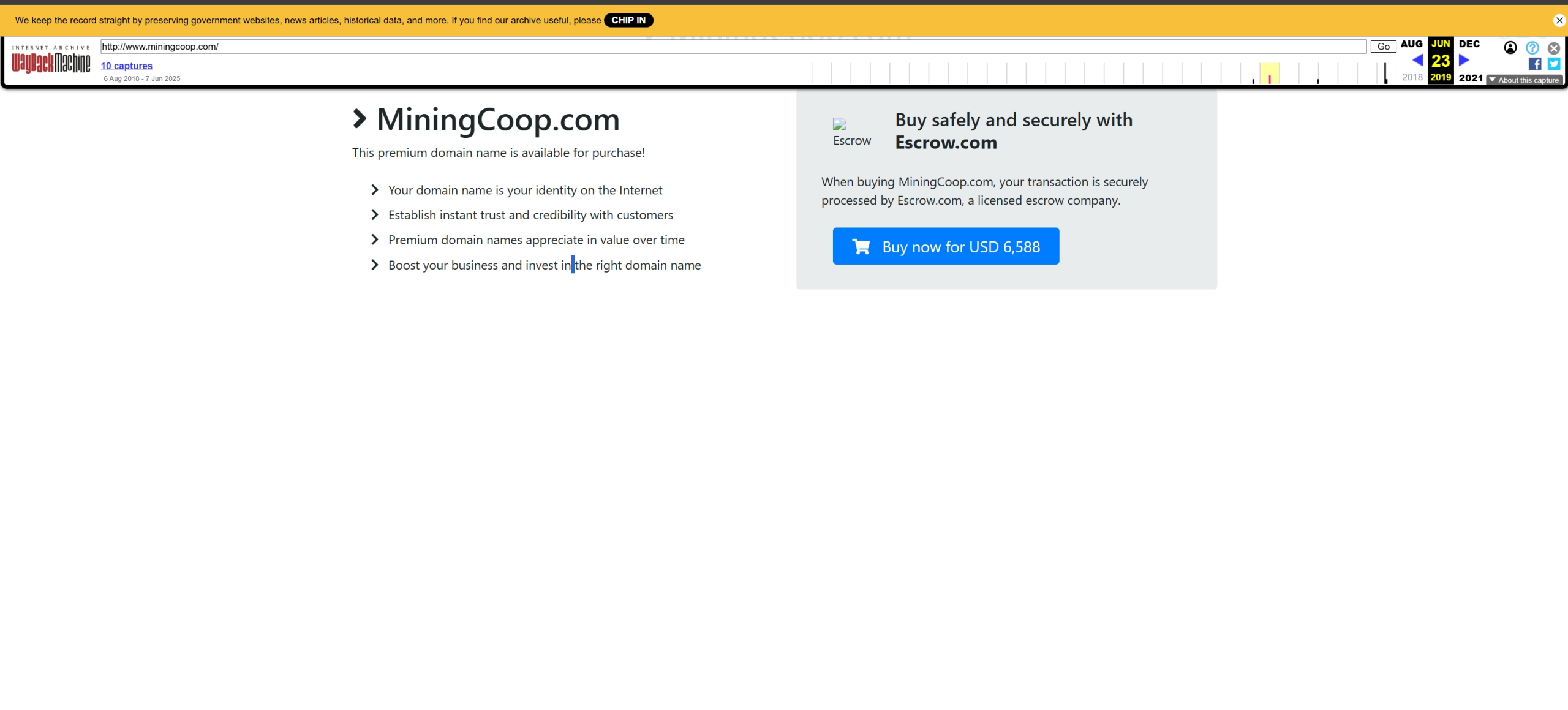1568x710 pixels.
Task: Share capture on Twitter
Action: pyautogui.click(x=1554, y=64)
